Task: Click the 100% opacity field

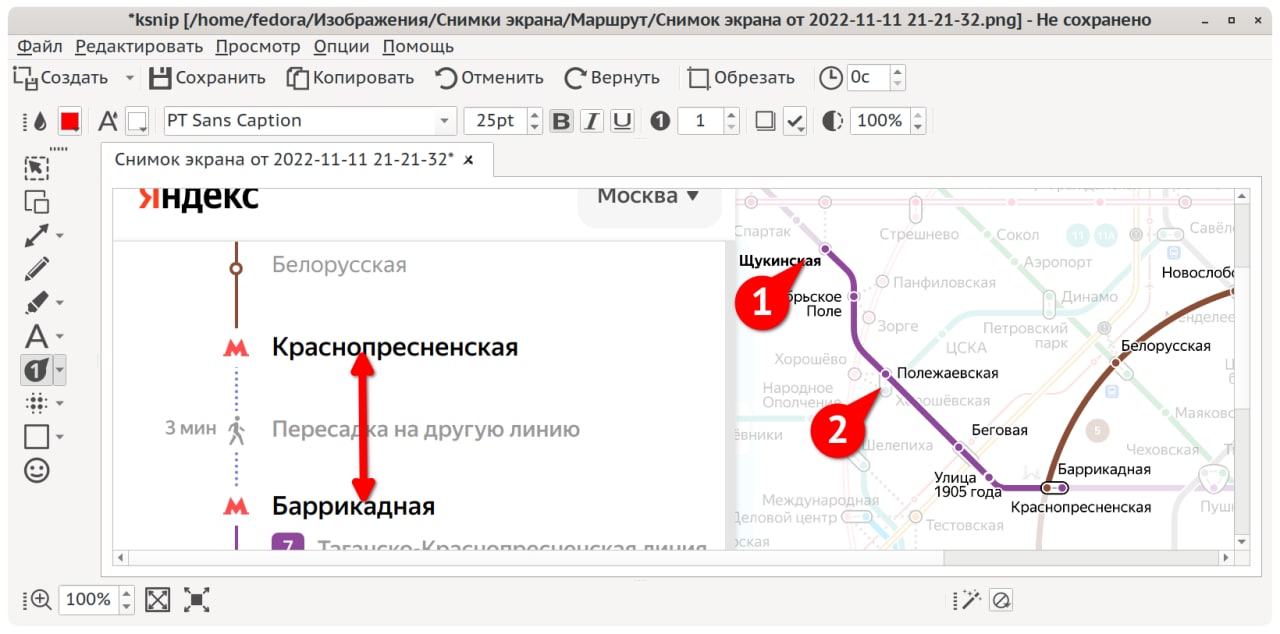Action: 880,121
